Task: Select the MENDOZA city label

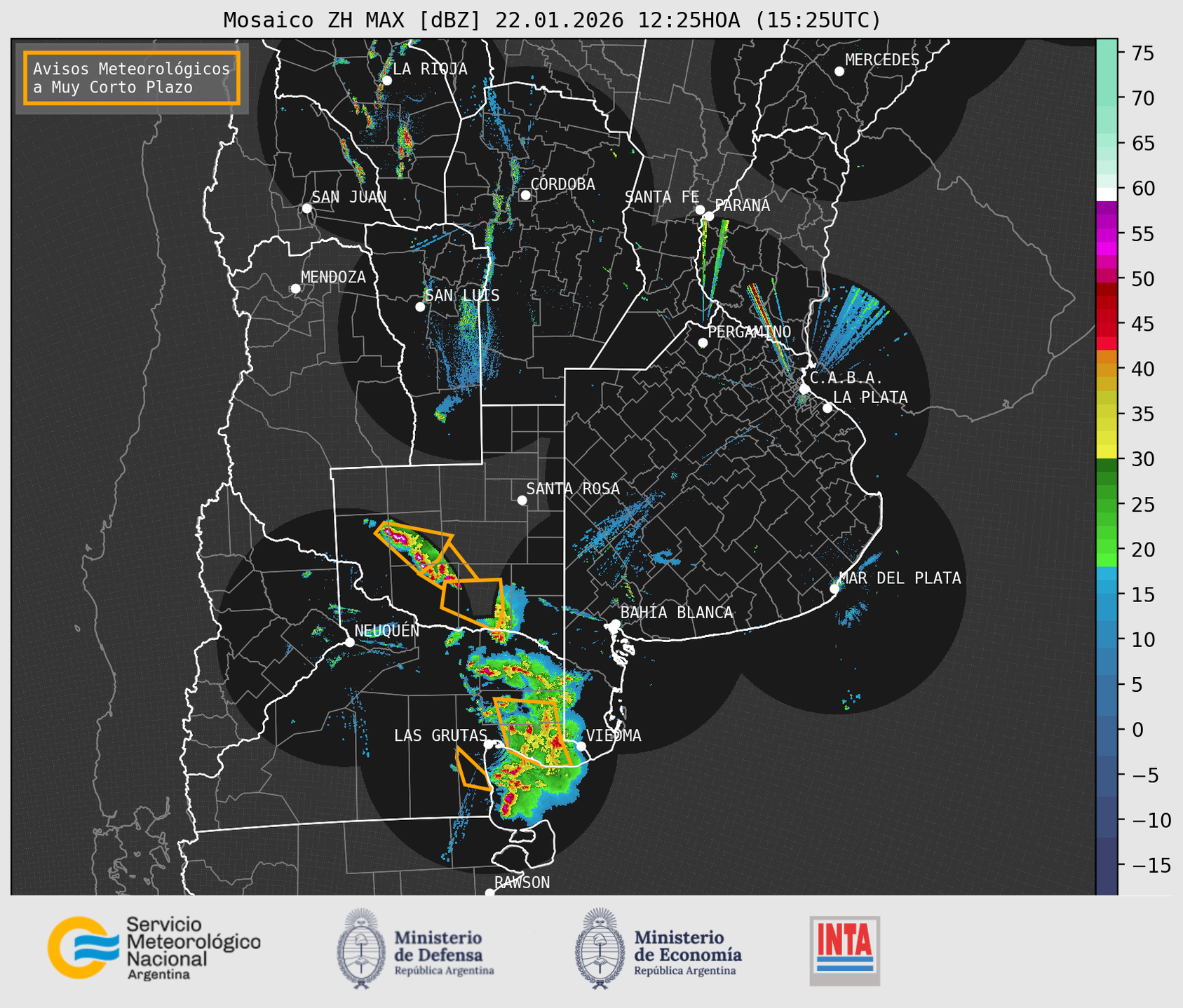Action: (333, 277)
